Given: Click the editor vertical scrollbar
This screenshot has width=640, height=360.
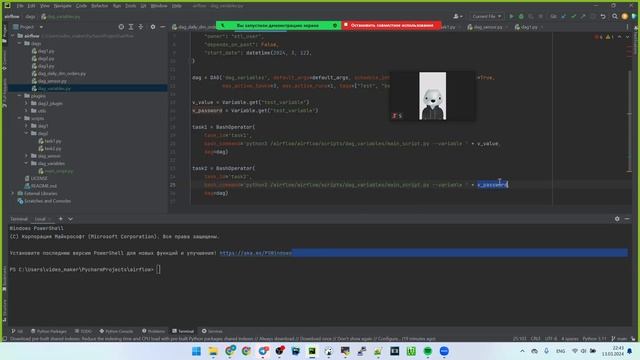Looking at the screenshot, I should [630, 120].
